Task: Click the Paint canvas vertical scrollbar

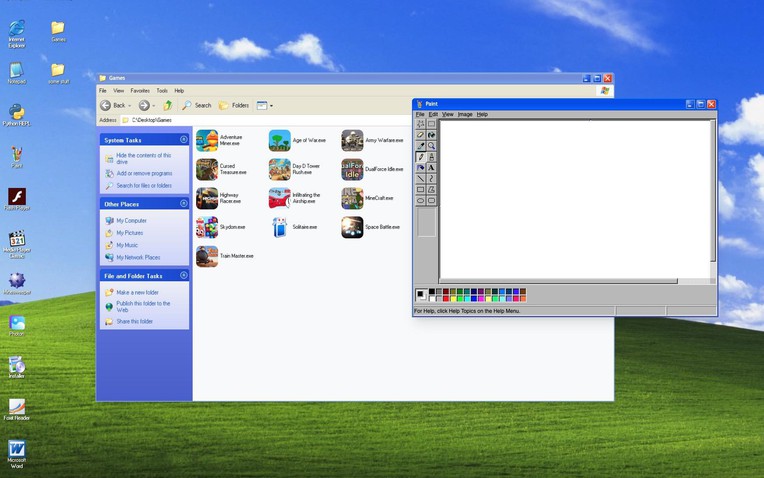Action: 713,199
